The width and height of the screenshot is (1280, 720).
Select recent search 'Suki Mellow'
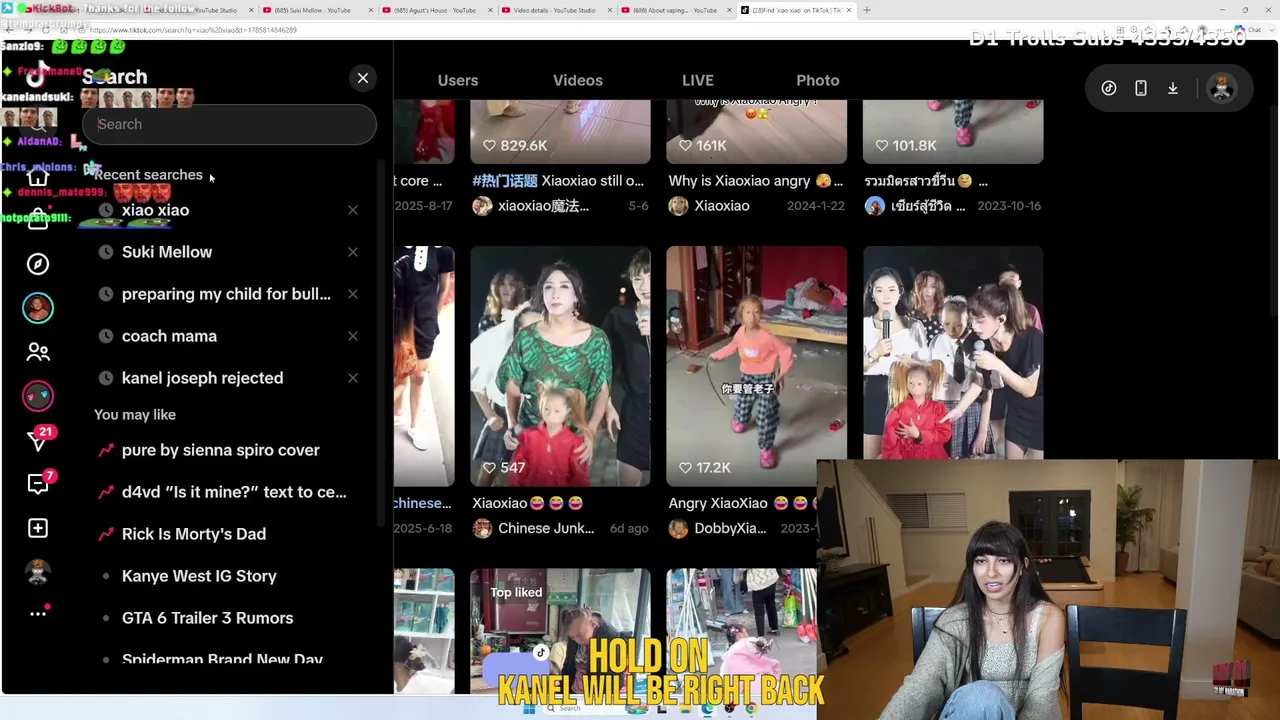click(x=167, y=252)
